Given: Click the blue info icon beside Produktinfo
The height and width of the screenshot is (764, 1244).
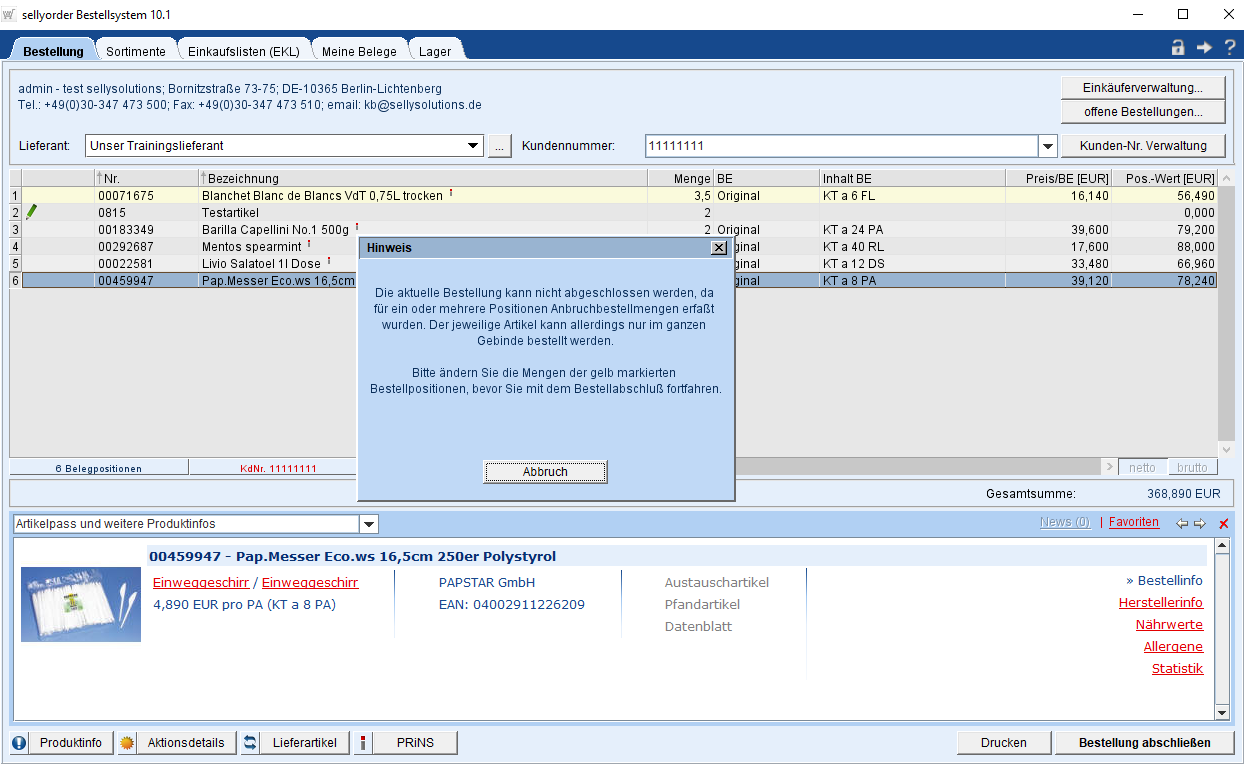Looking at the screenshot, I should click(x=19, y=743).
